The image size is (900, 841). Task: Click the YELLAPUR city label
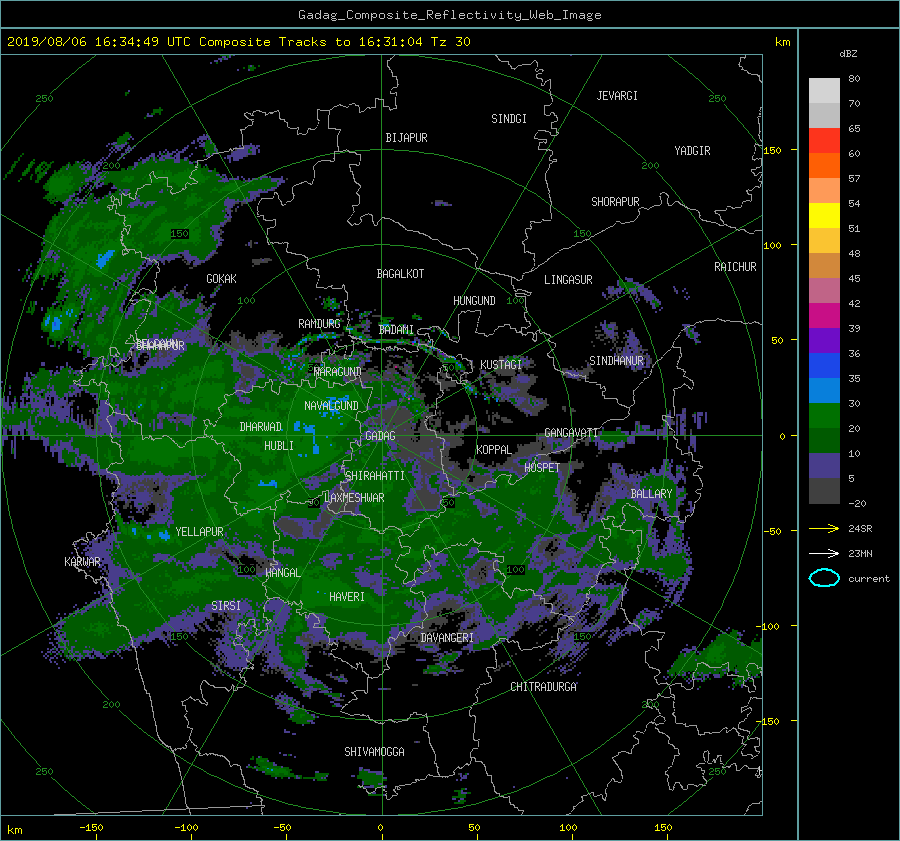click(x=199, y=532)
